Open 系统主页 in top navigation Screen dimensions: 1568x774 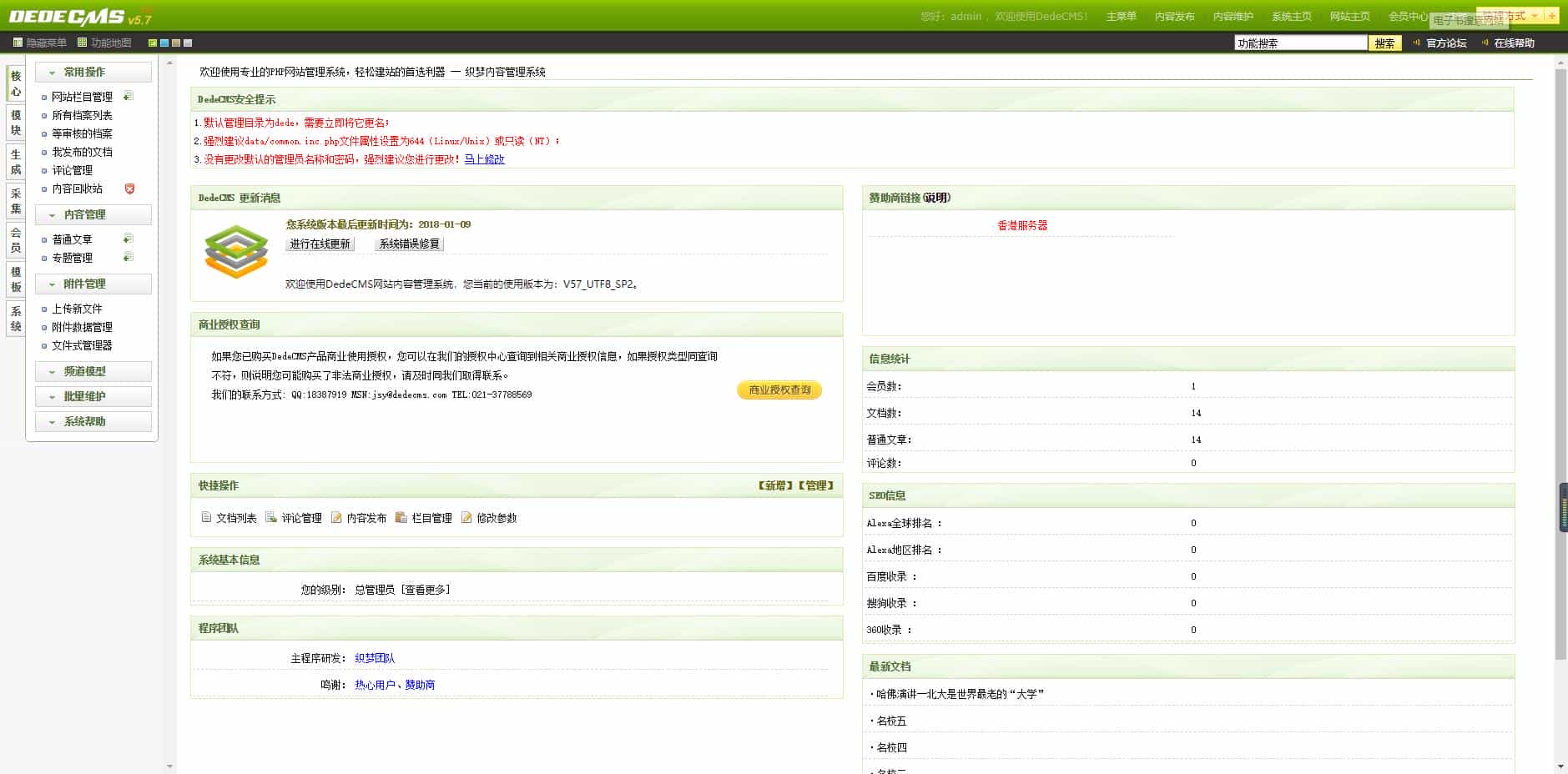click(1291, 16)
